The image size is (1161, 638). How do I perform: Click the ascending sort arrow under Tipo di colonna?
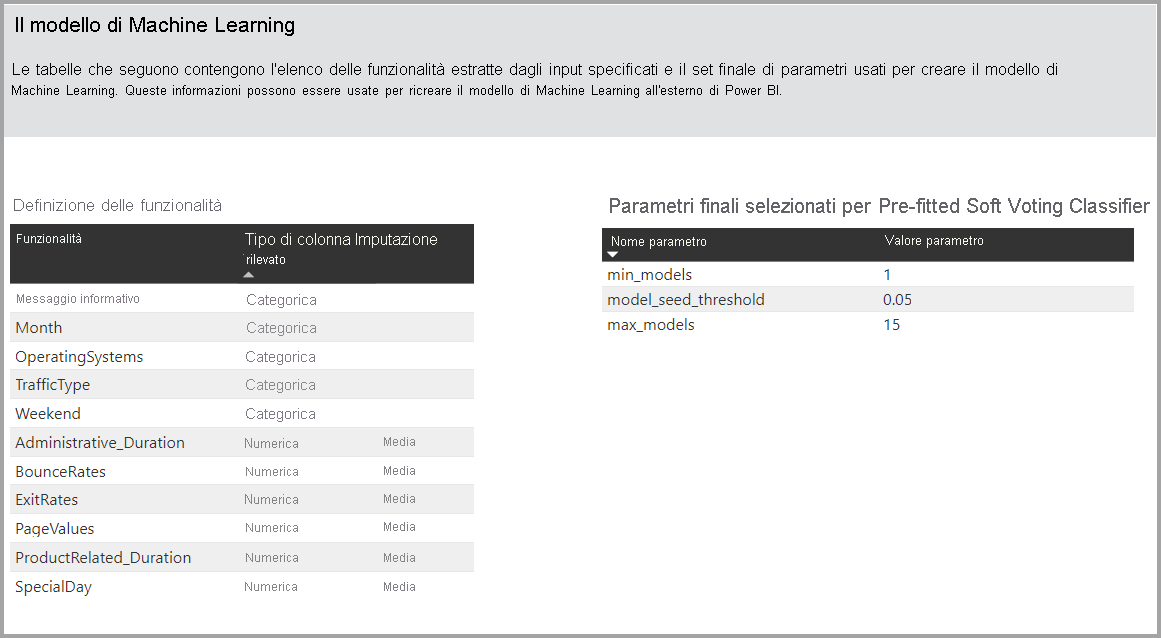point(249,275)
